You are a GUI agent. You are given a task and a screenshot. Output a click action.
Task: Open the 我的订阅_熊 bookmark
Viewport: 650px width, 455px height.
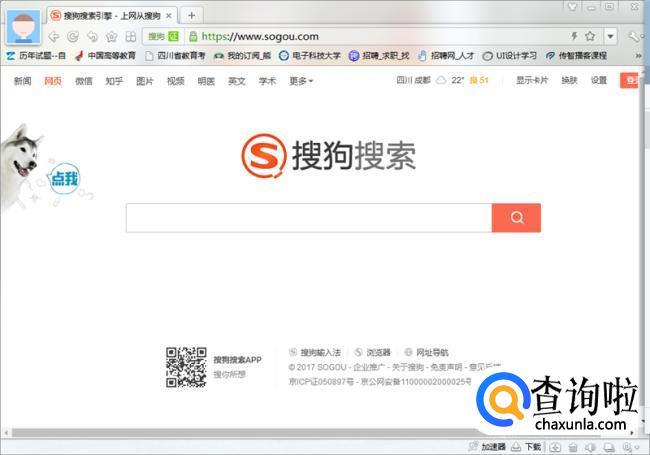pos(243,56)
